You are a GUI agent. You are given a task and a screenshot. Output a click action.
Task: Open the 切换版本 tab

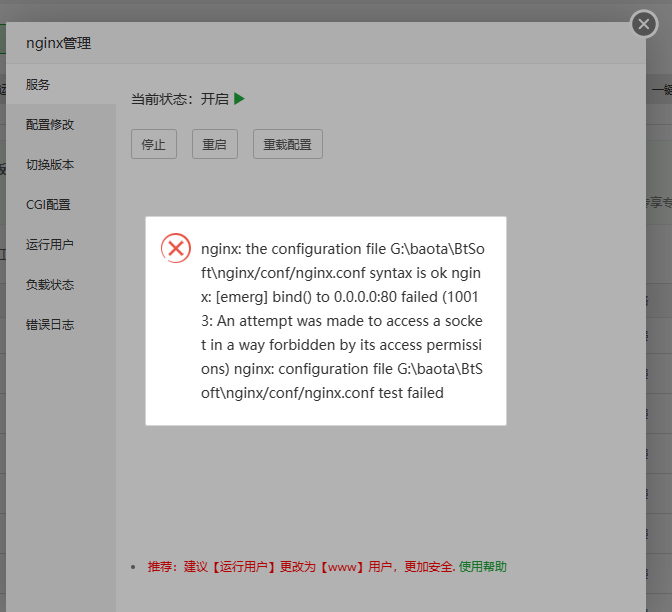[61, 165]
